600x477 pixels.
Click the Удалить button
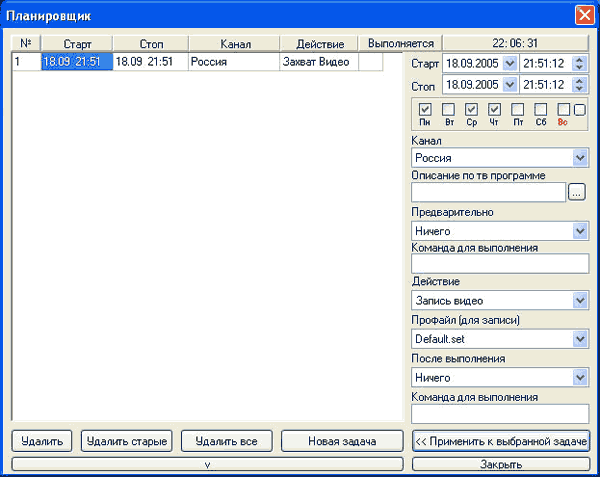[42, 441]
